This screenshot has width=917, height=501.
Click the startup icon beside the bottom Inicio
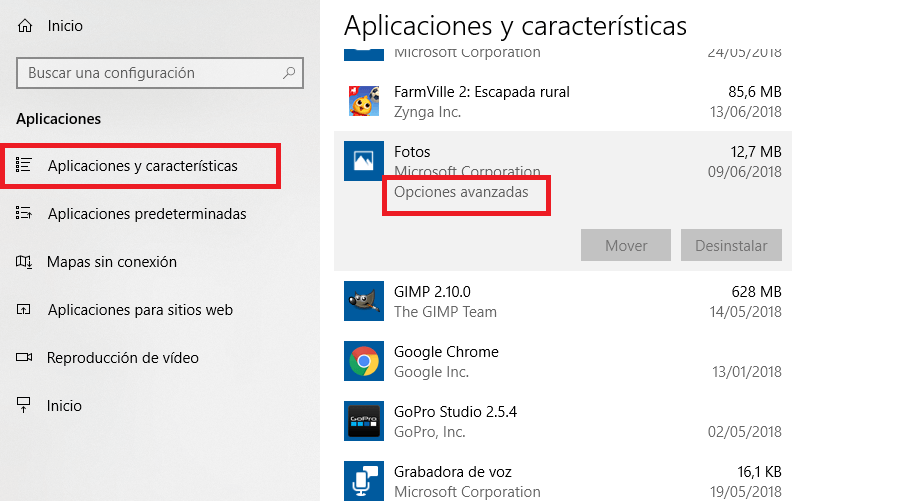(x=23, y=405)
